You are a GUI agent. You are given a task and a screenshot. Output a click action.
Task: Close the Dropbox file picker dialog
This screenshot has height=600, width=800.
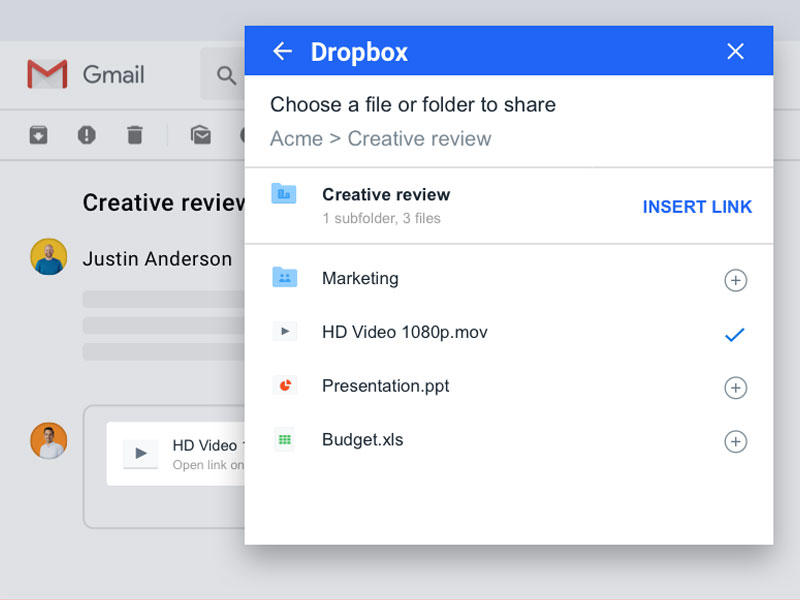[x=735, y=51]
